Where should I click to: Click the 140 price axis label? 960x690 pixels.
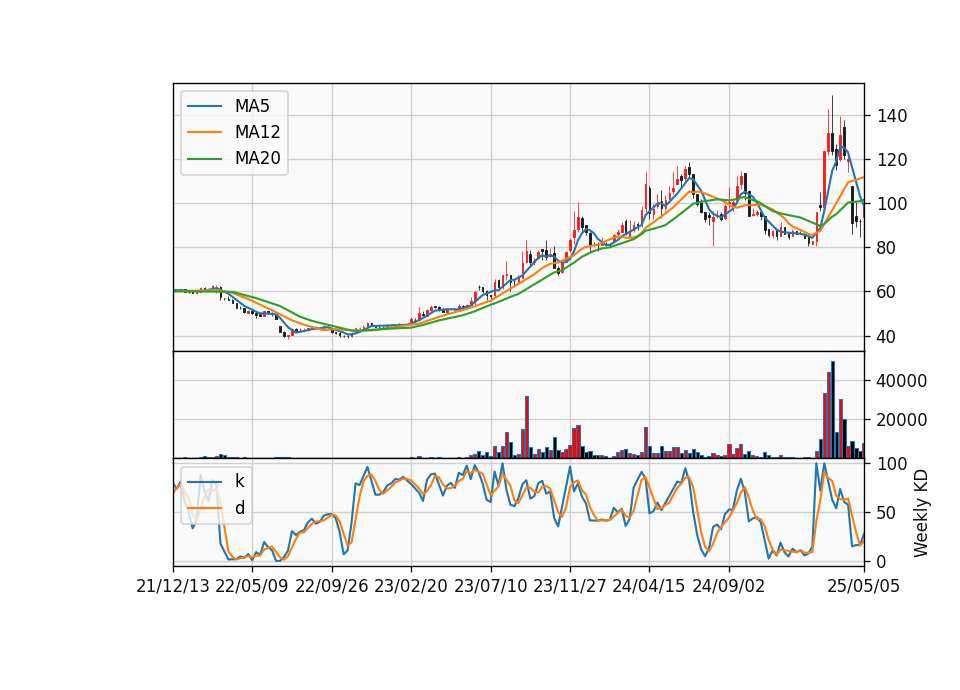pyautogui.click(x=892, y=116)
